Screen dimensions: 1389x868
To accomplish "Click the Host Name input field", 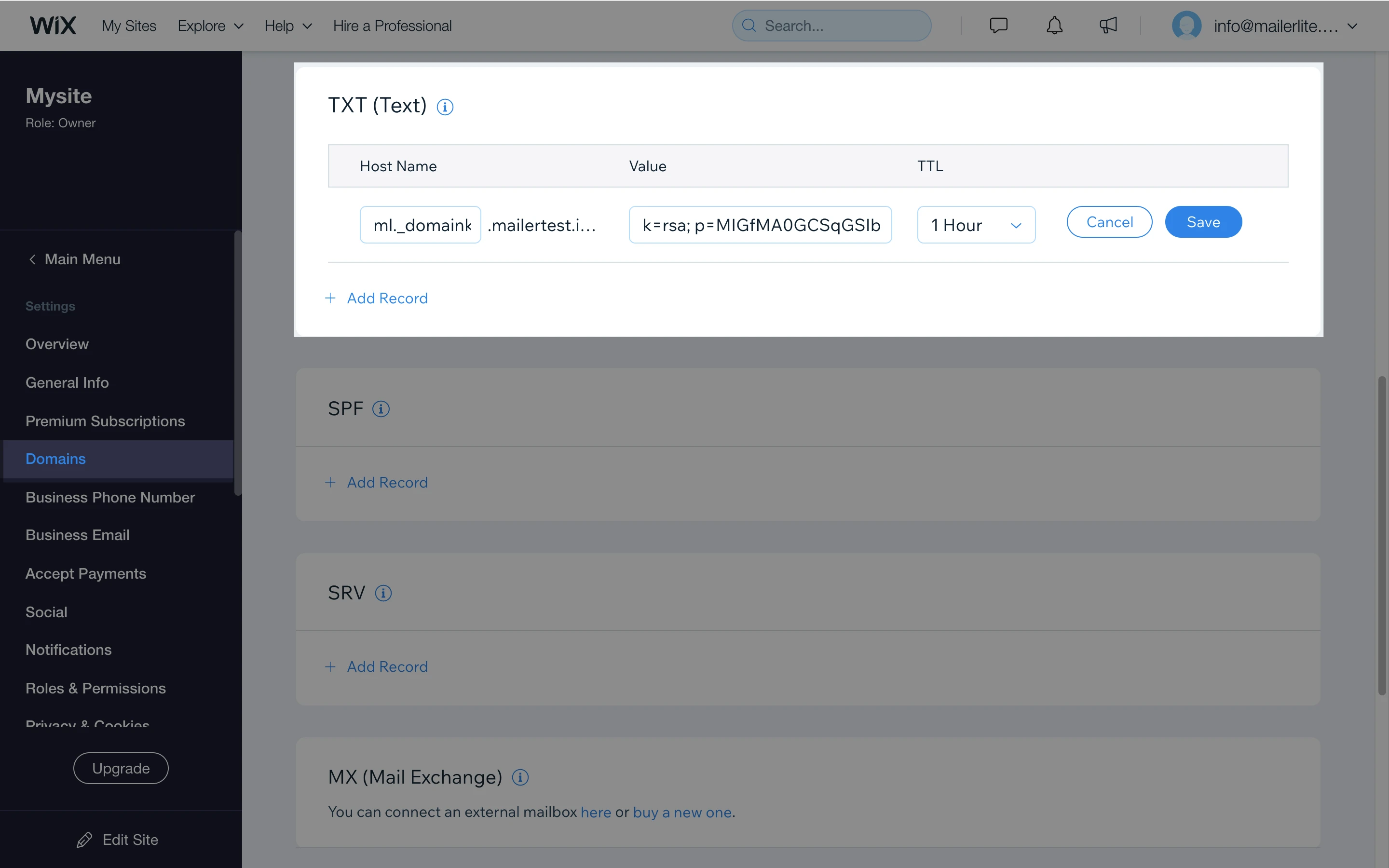I will [420, 225].
